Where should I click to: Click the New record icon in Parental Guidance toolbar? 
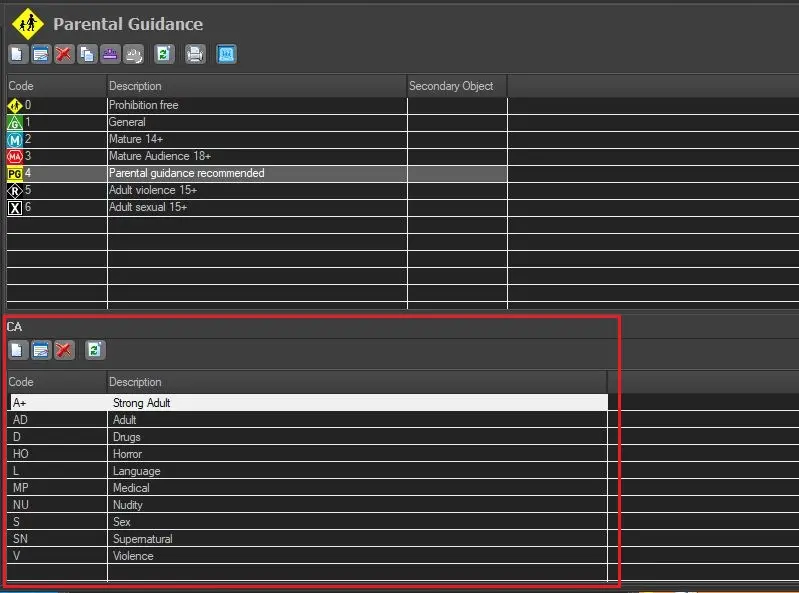point(18,54)
